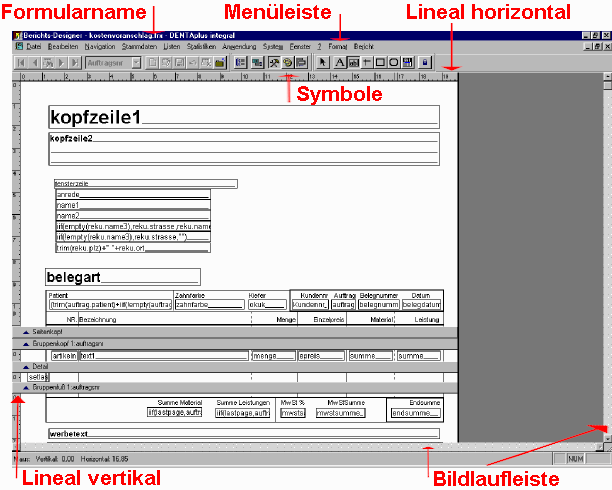Open the Bearbeiten menu
The height and width of the screenshot is (490, 612).
tap(63, 46)
